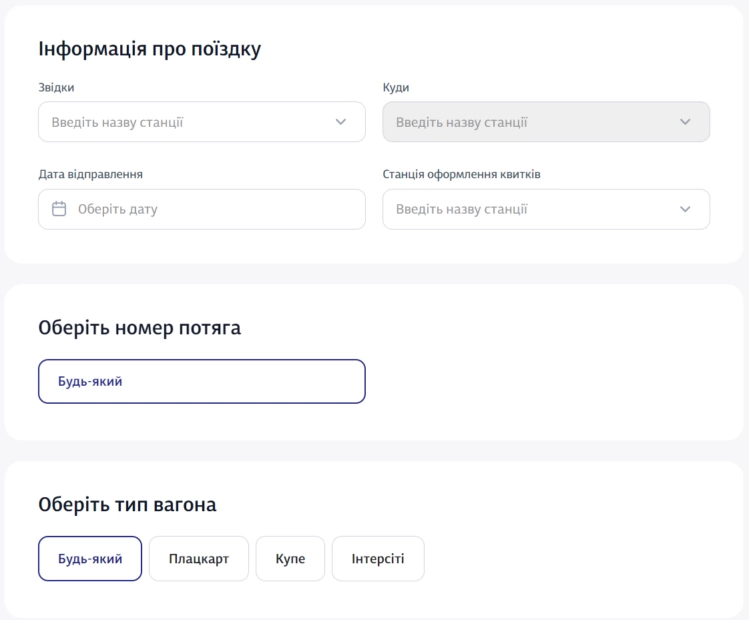
Task: Click the Оберіть тип вагона heading
Action: coord(127,505)
